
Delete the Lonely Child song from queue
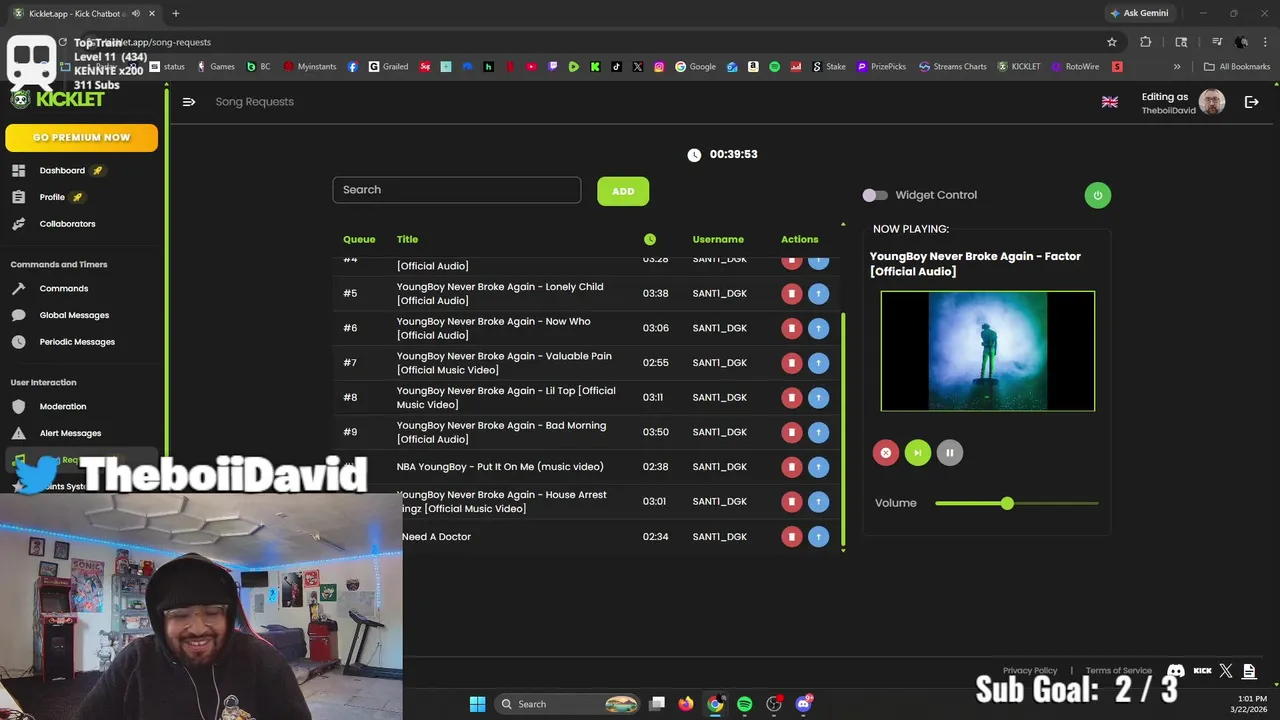tap(791, 294)
